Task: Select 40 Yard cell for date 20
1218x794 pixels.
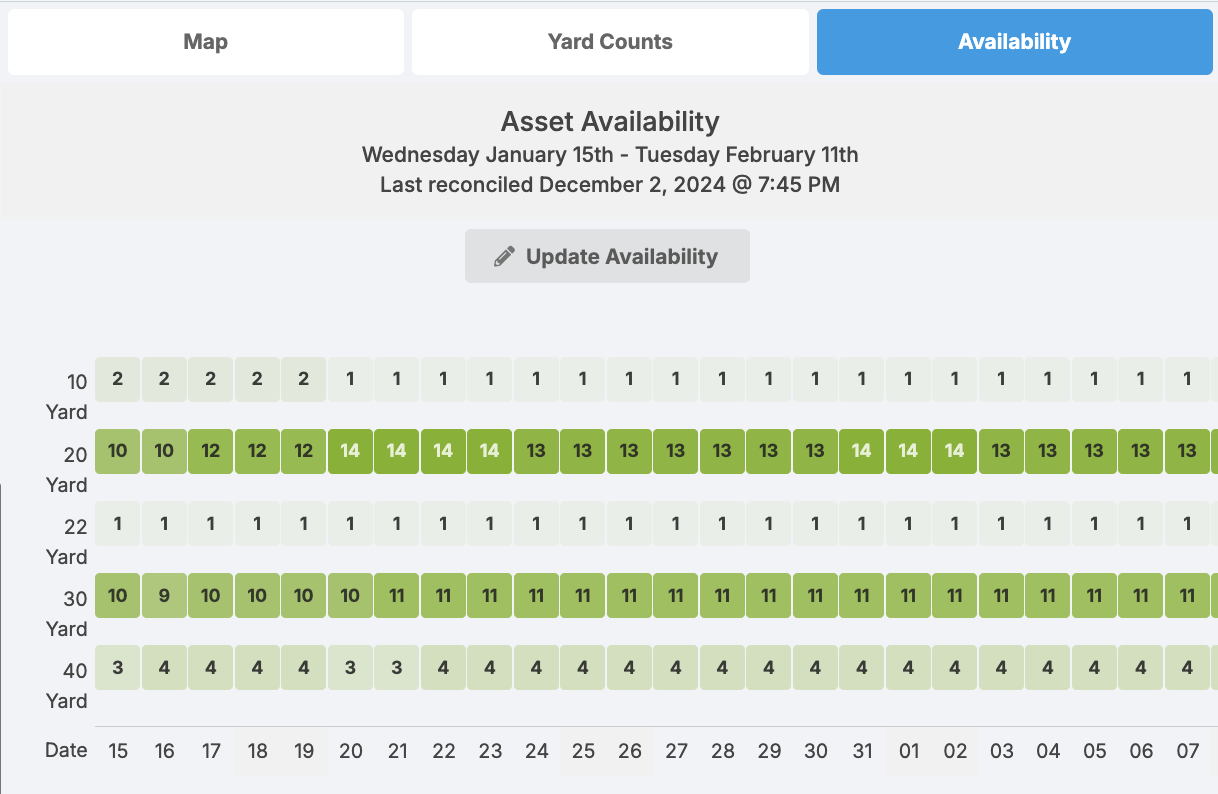Action: coord(350,667)
